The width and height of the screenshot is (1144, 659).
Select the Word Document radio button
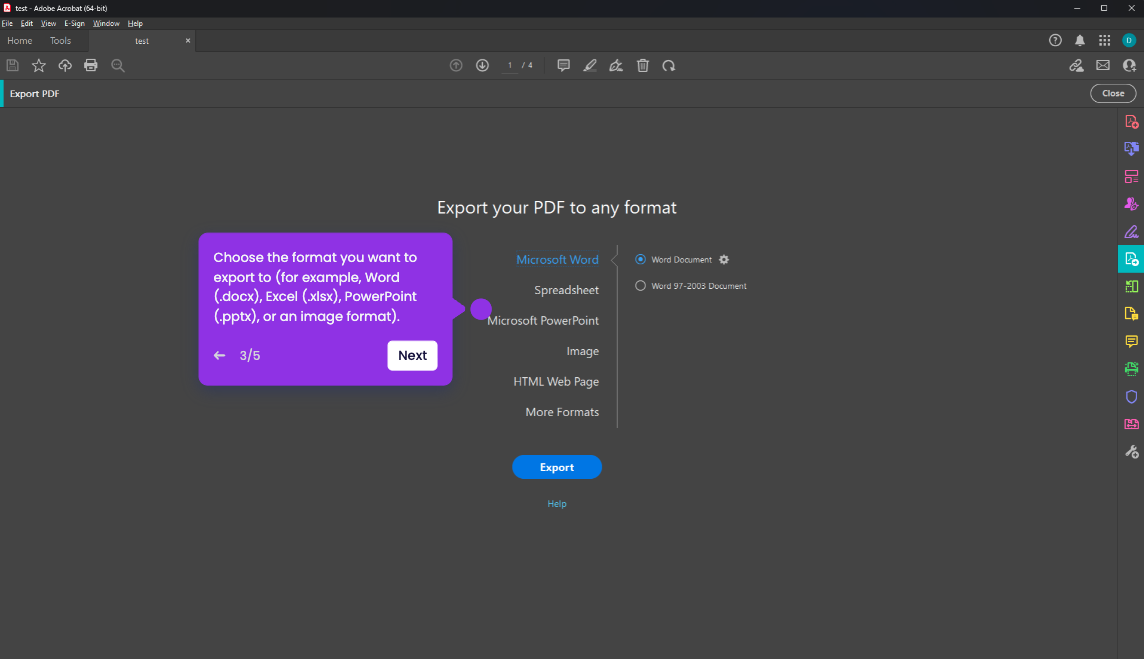tap(641, 259)
